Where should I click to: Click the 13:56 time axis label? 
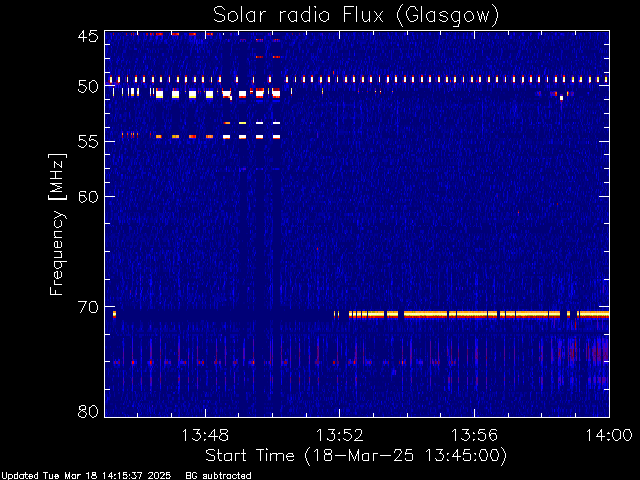pyautogui.click(x=474, y=436)
